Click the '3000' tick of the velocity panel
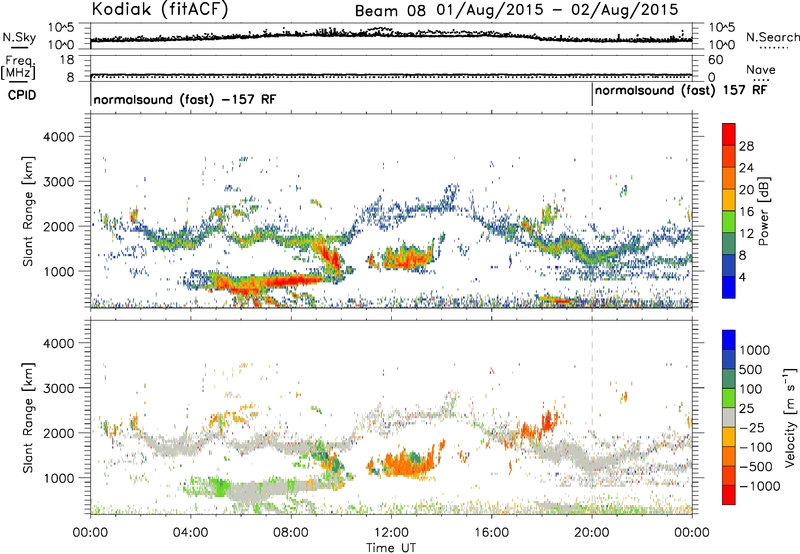The width and height of the screenshot is (800, 554). tap(58, 388)
